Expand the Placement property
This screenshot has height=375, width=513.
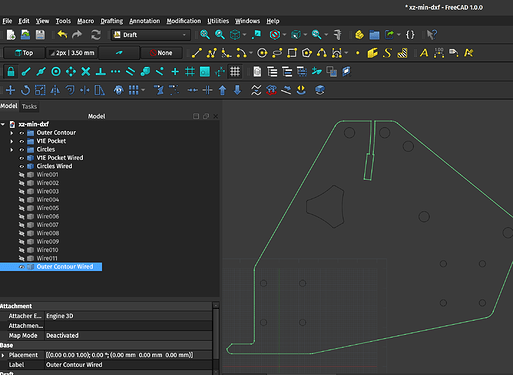coord(3,355)
